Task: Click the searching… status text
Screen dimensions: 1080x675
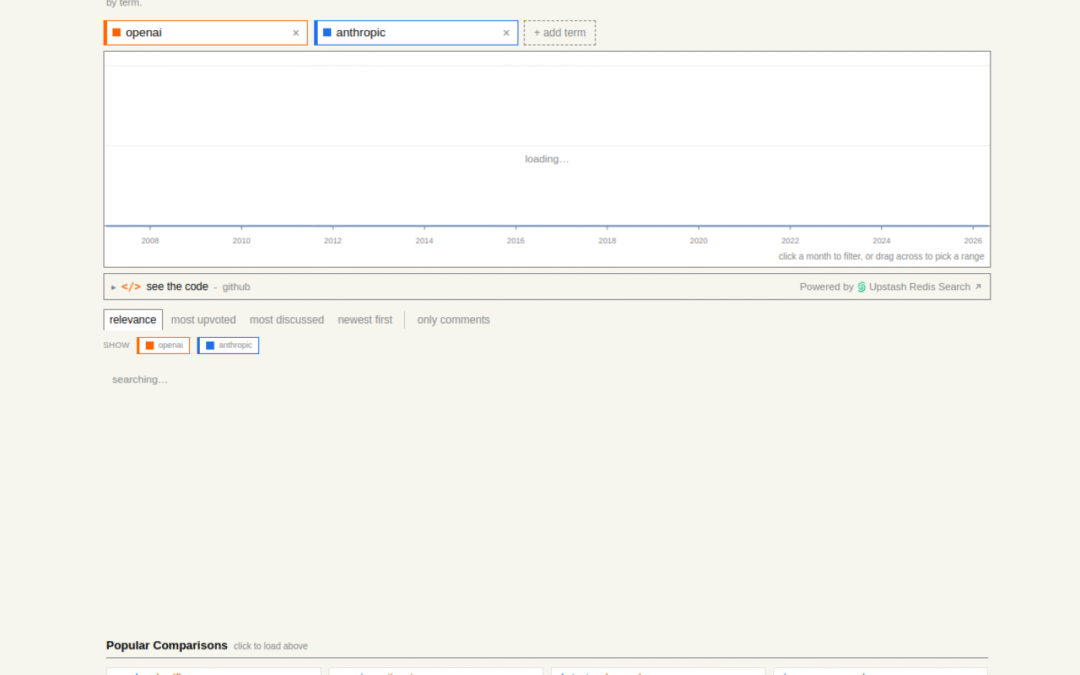Action: (140, 380)
